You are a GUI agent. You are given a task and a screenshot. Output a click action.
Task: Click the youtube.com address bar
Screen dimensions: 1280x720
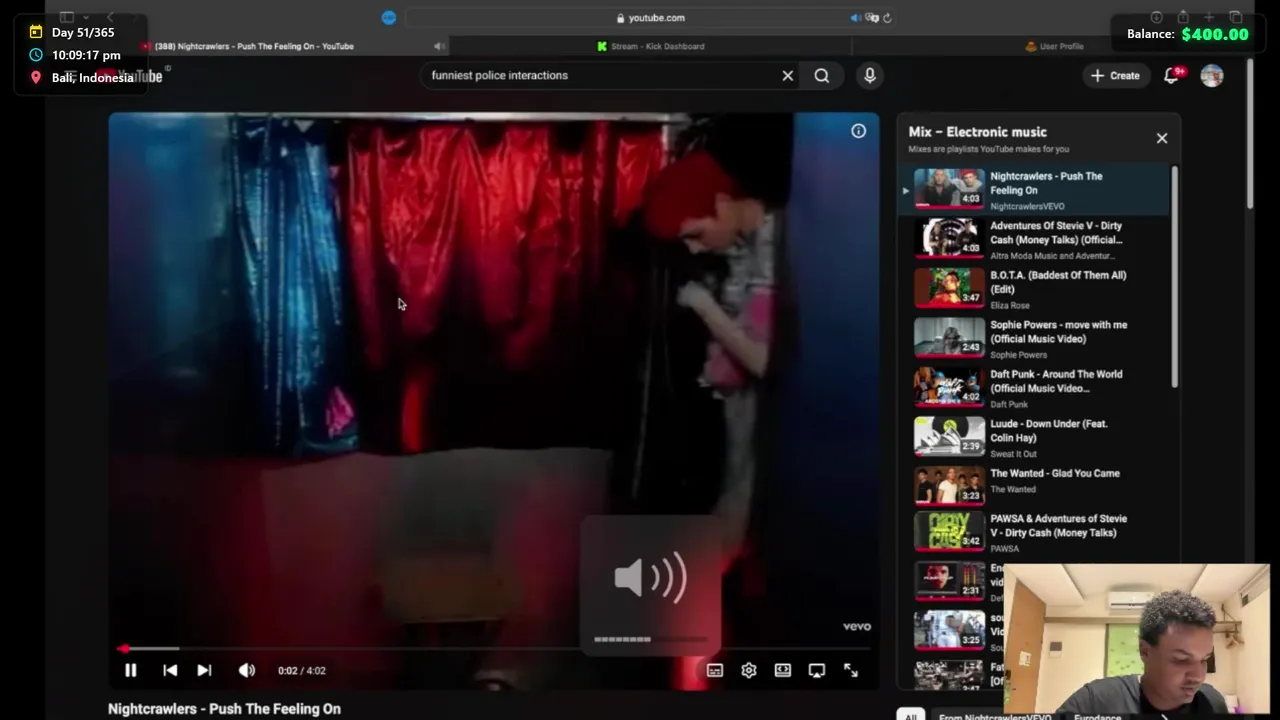pyautogui.click(x=650, y=18)
